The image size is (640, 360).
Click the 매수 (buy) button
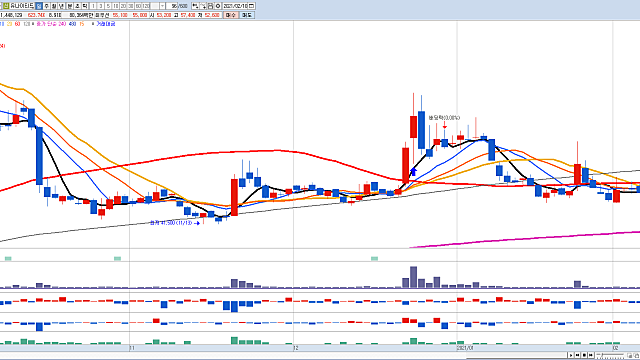(231, 15)
